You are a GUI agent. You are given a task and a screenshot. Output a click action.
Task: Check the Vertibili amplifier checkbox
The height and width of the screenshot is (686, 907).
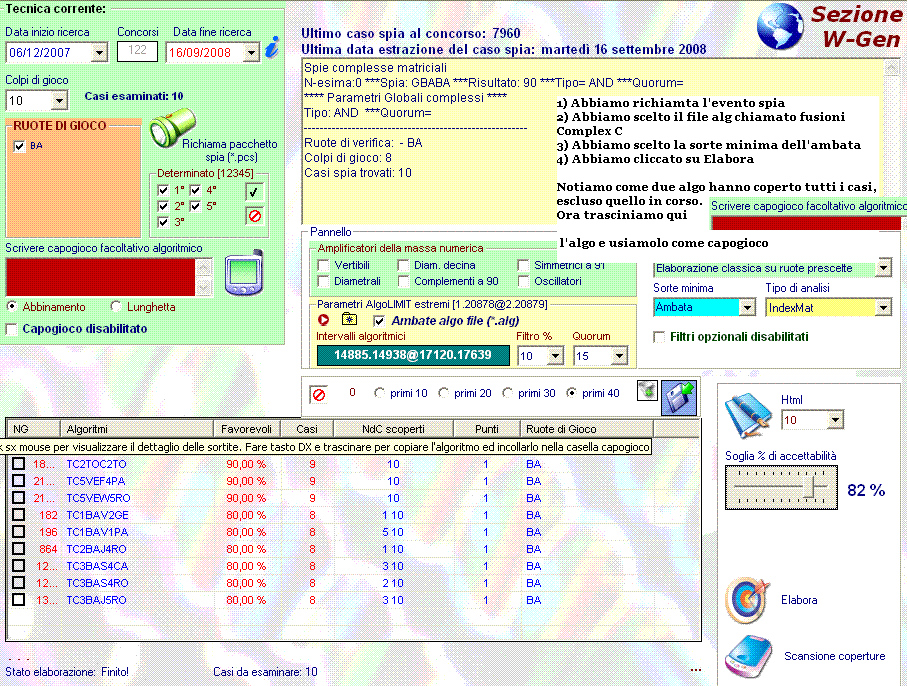[x=323, y=266]
